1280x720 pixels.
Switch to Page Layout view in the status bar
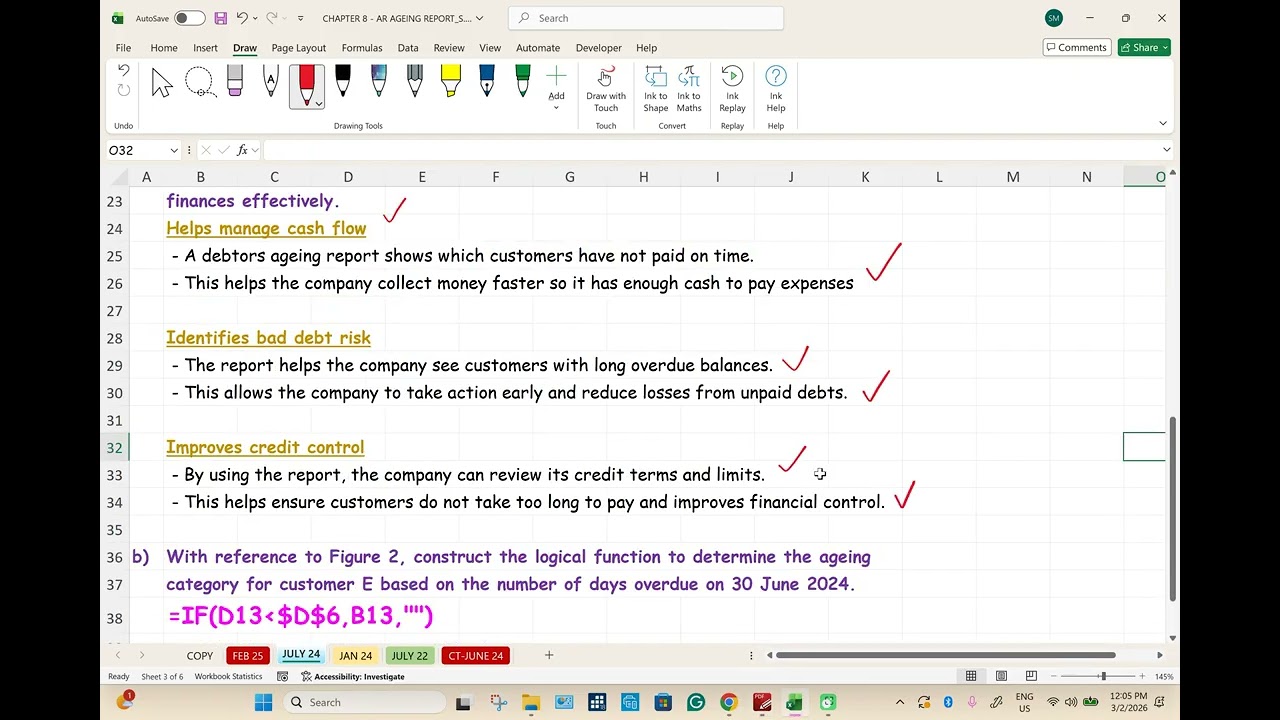(x=1001, y=676)
